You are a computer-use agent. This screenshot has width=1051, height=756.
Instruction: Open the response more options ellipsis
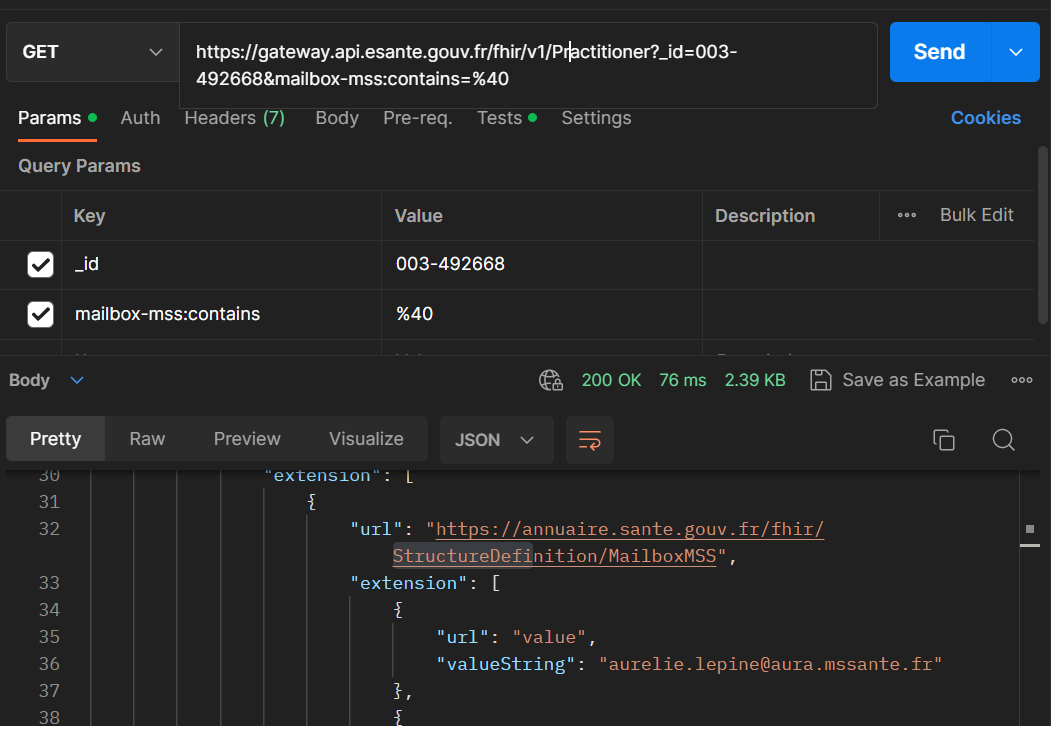point(1021,380)
